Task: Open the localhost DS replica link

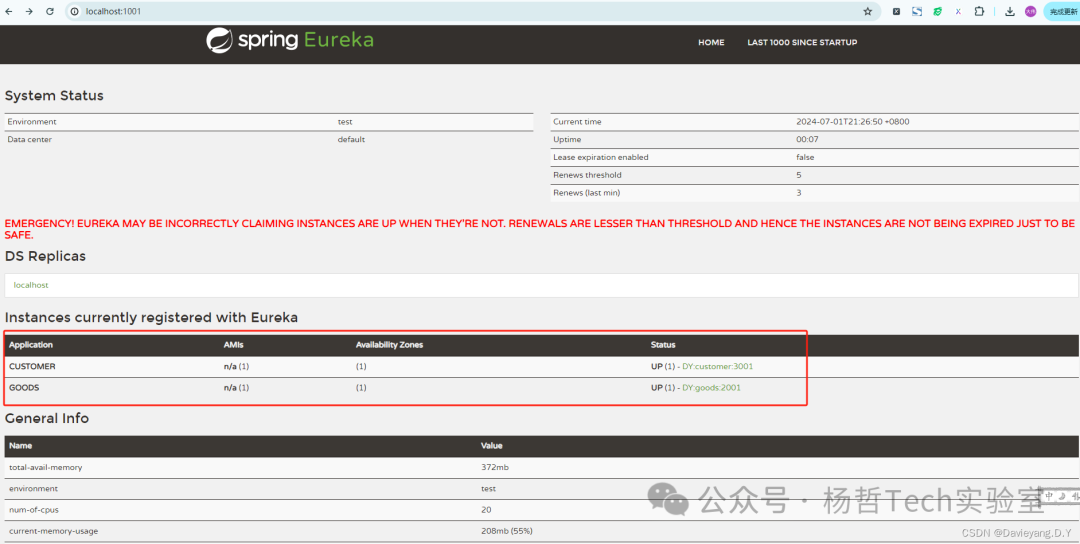Action: pyautogui.click(x=31, y=285)
